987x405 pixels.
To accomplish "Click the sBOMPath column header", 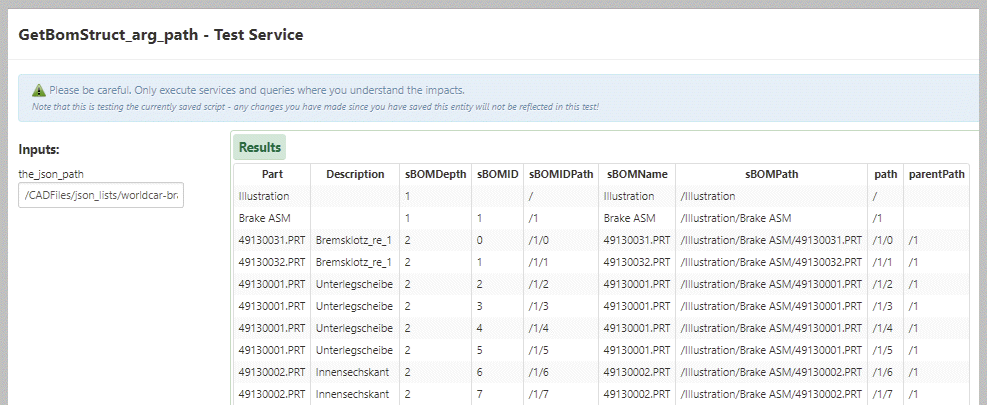I will pos(770,174).
